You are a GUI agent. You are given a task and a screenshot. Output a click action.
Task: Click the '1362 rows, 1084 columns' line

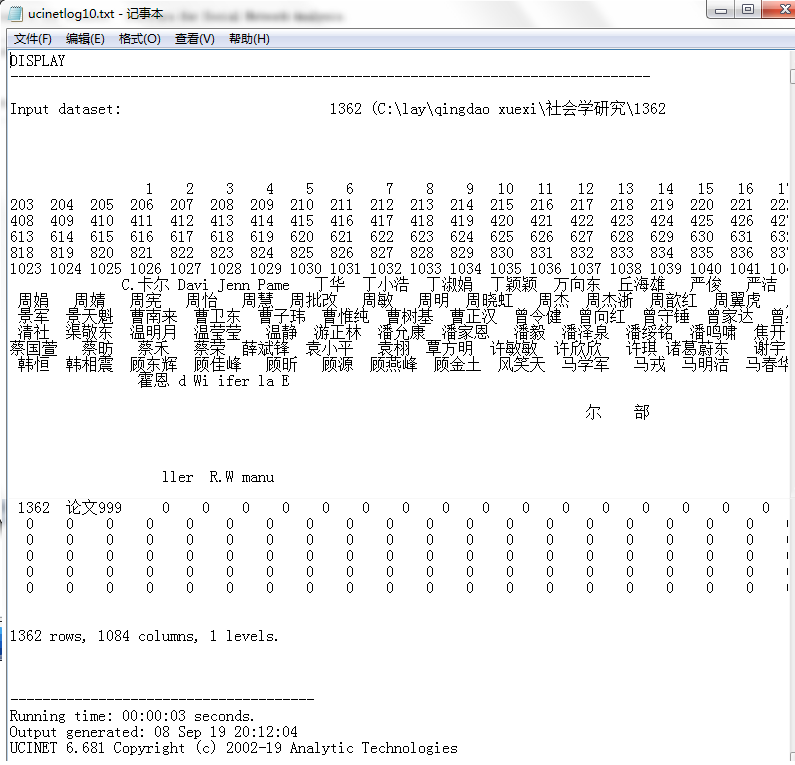[x=144, y=636]
